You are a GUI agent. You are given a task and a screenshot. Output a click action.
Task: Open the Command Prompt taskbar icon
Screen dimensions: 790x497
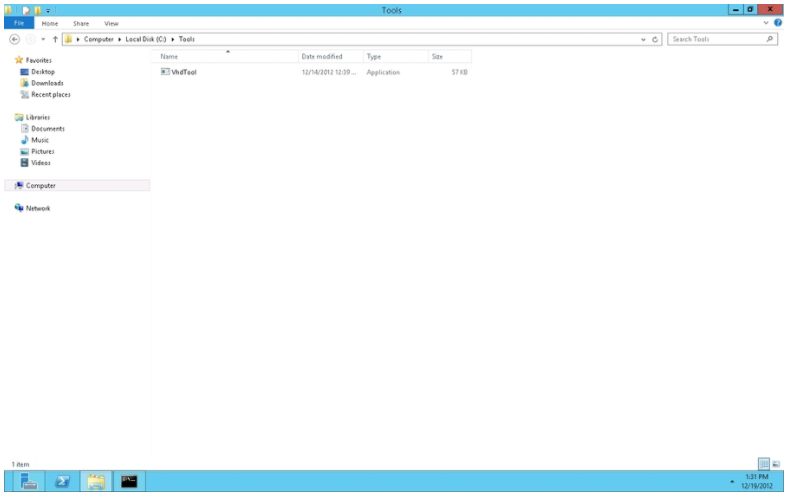tap(129, 481)
